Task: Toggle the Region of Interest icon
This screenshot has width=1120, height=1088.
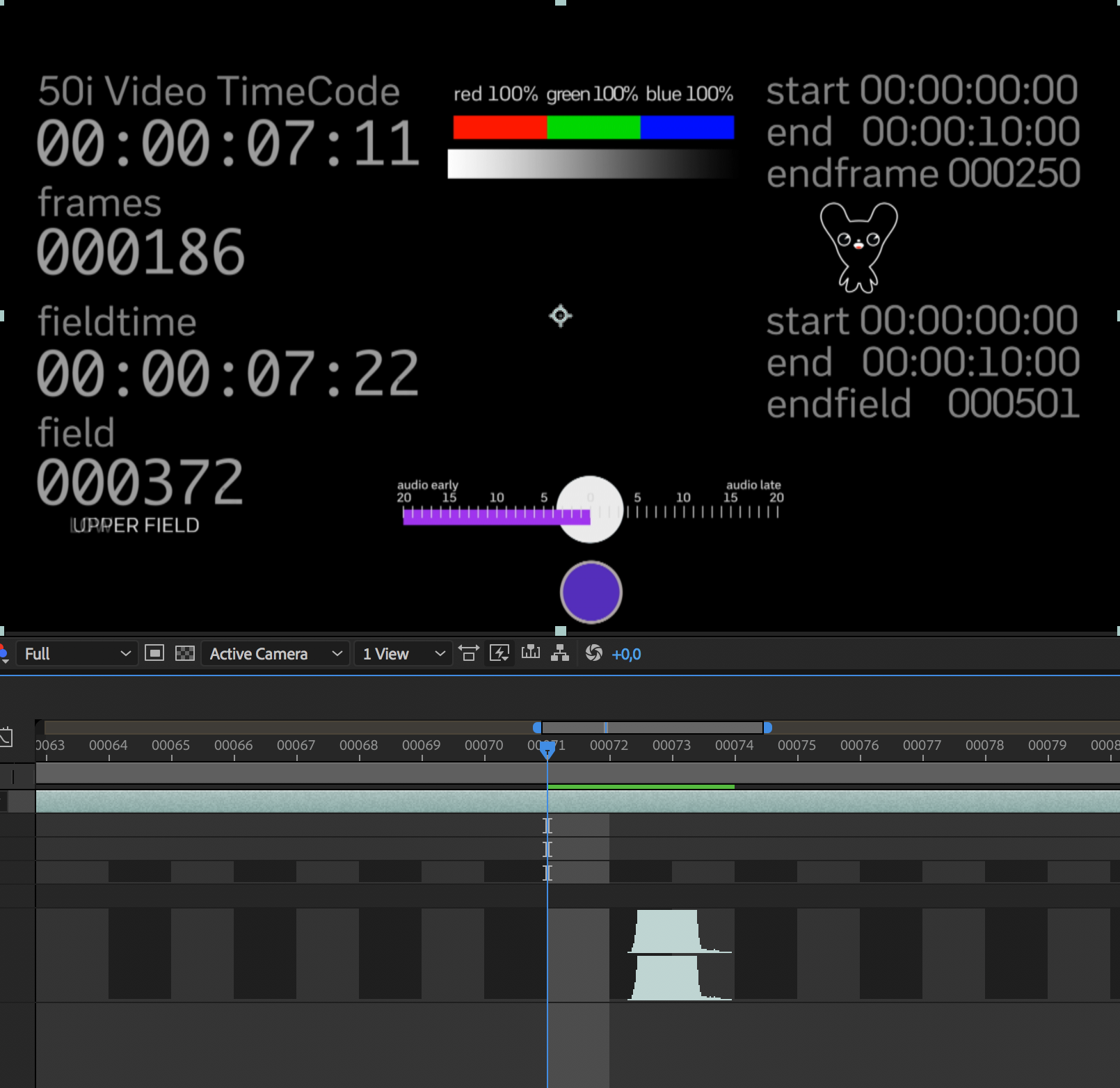Action: click(154, 653)
